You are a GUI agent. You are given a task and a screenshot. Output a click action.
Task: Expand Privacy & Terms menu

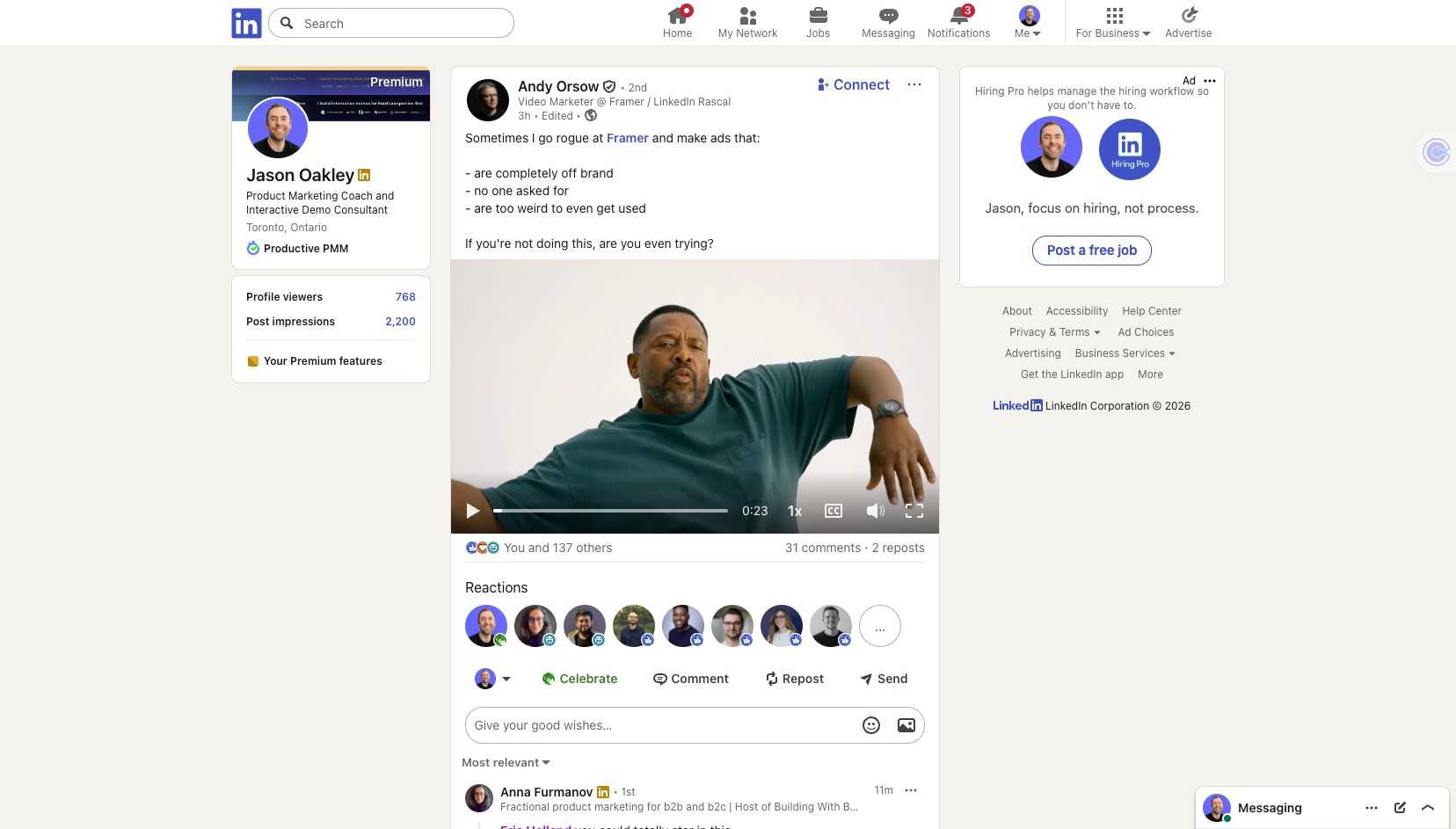pos(1054,332)
